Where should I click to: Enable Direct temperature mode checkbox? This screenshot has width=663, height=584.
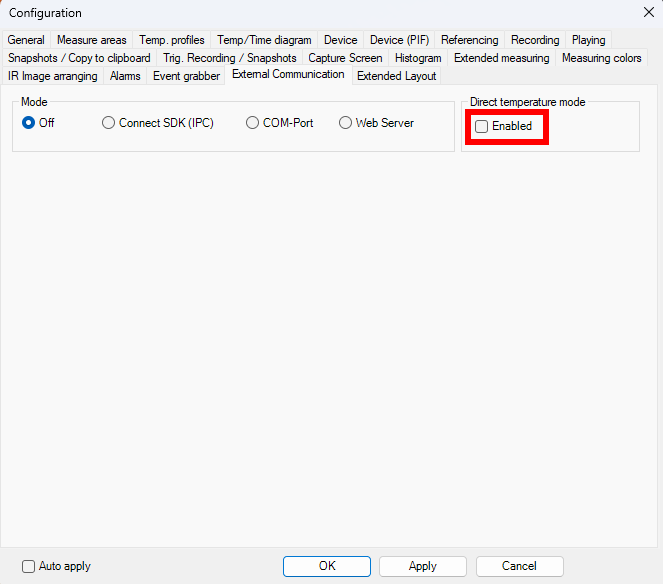482,127
